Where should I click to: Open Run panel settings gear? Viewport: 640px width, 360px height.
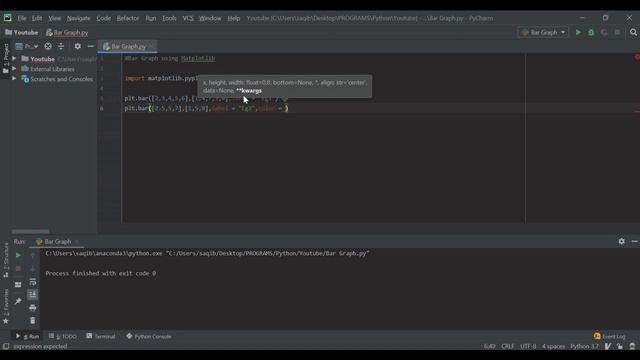coord(621,241)
